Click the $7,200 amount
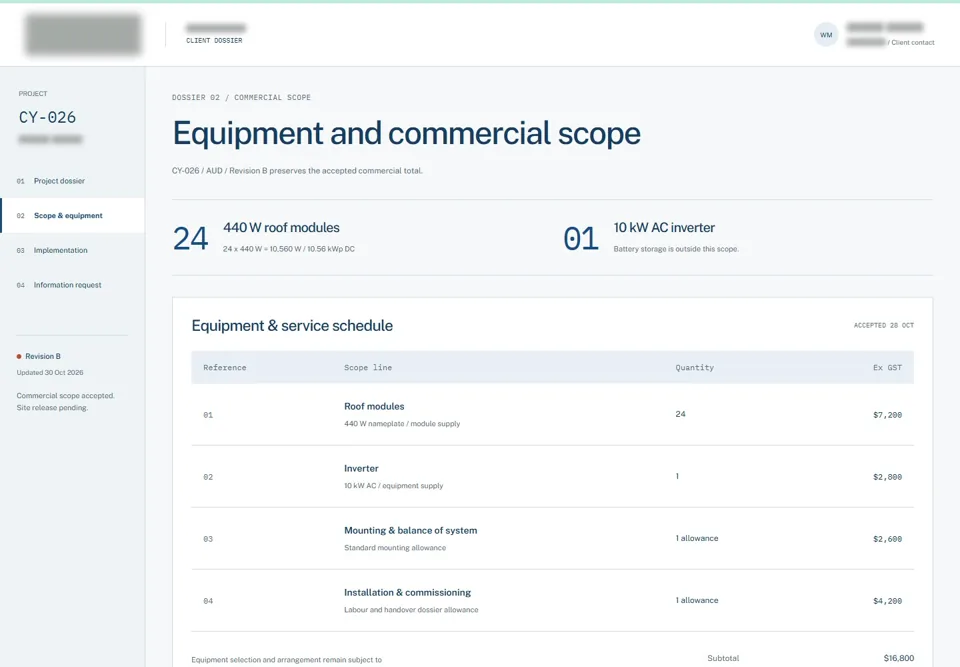The image size is (960, 667). pyautogui.click(x=887, y=415)
